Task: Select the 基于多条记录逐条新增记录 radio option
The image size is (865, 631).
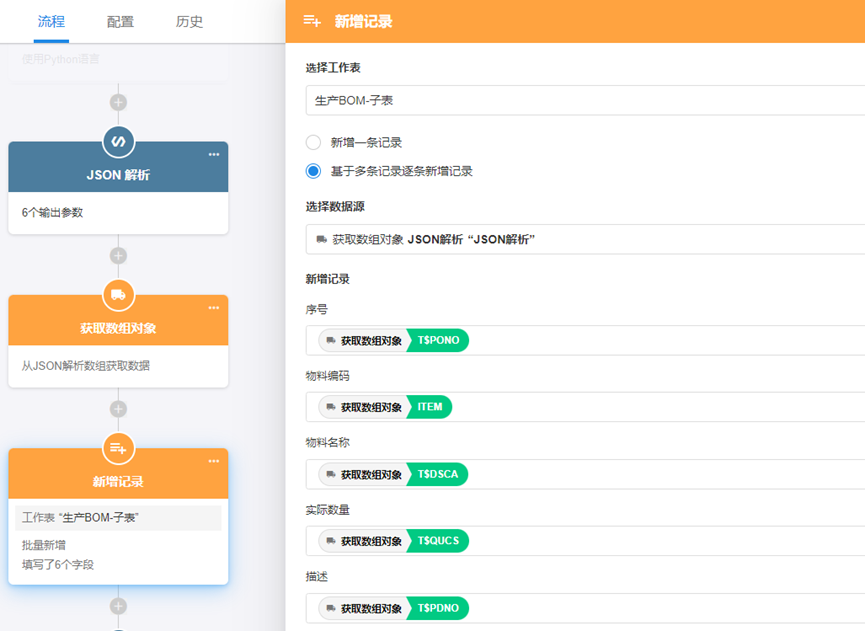Action: click(314, 171)
